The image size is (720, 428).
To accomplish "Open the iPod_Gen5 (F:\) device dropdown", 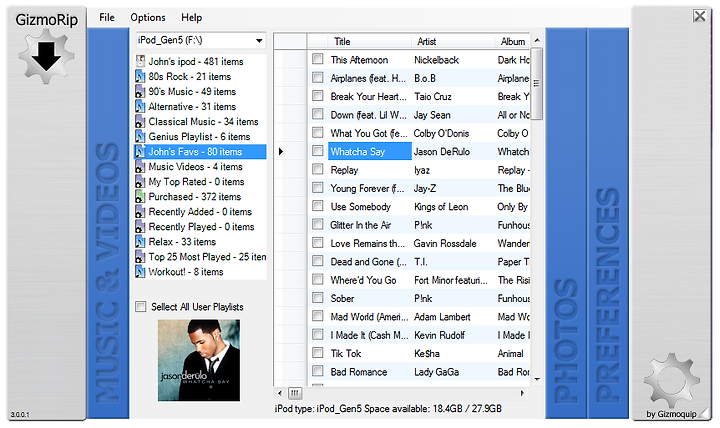I will 259,40.
